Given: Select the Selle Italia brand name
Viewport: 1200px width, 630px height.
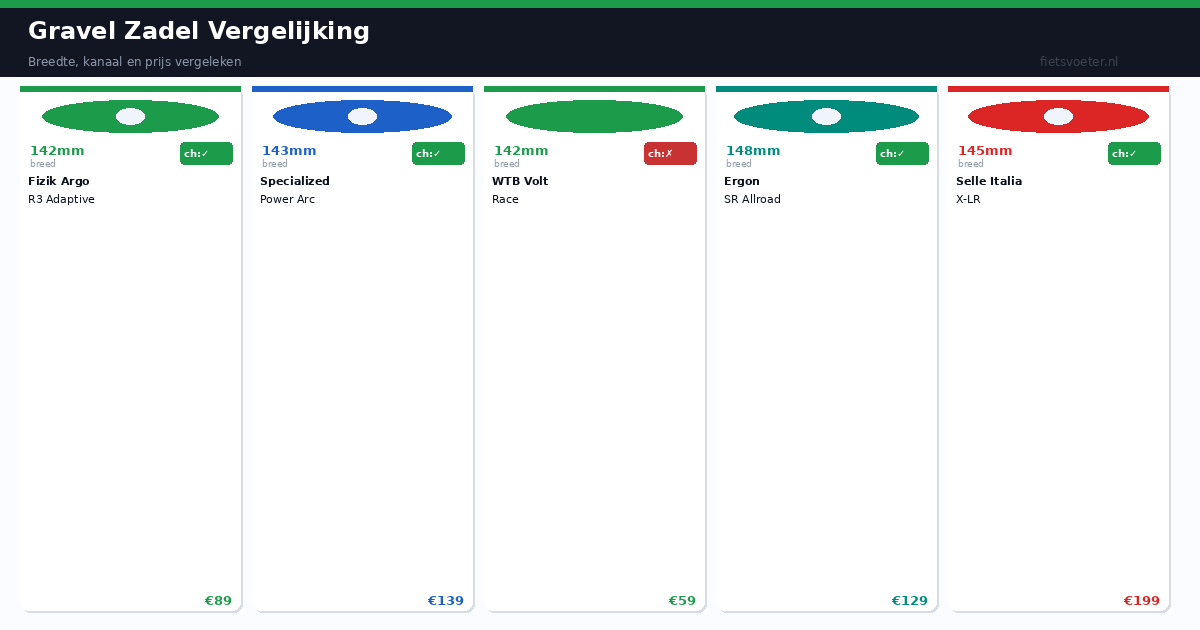Looking at the screenshot, I should 989,181.
